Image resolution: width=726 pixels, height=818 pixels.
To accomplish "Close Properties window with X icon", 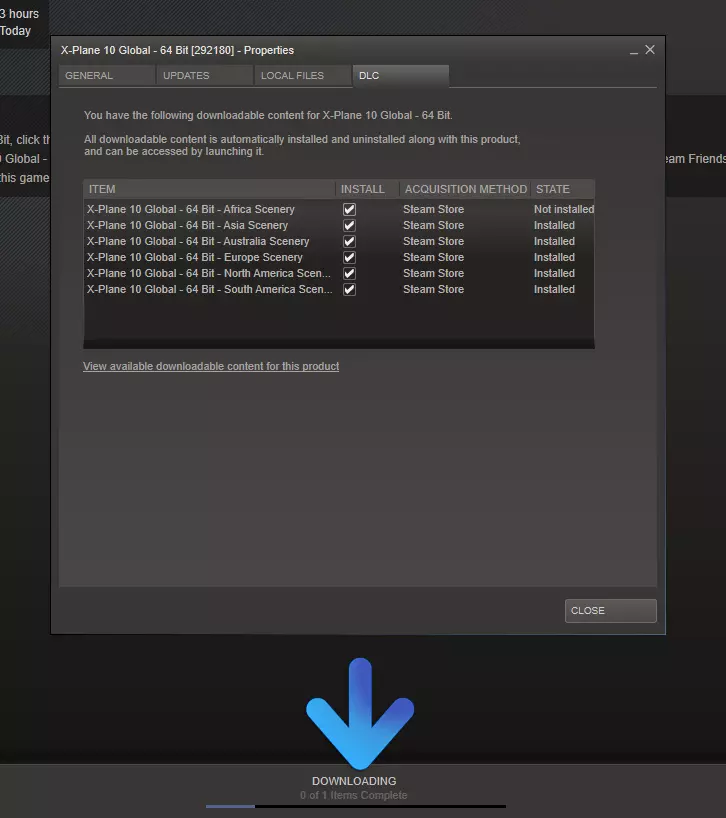I will pyautogui.click(x=650, y=50).
